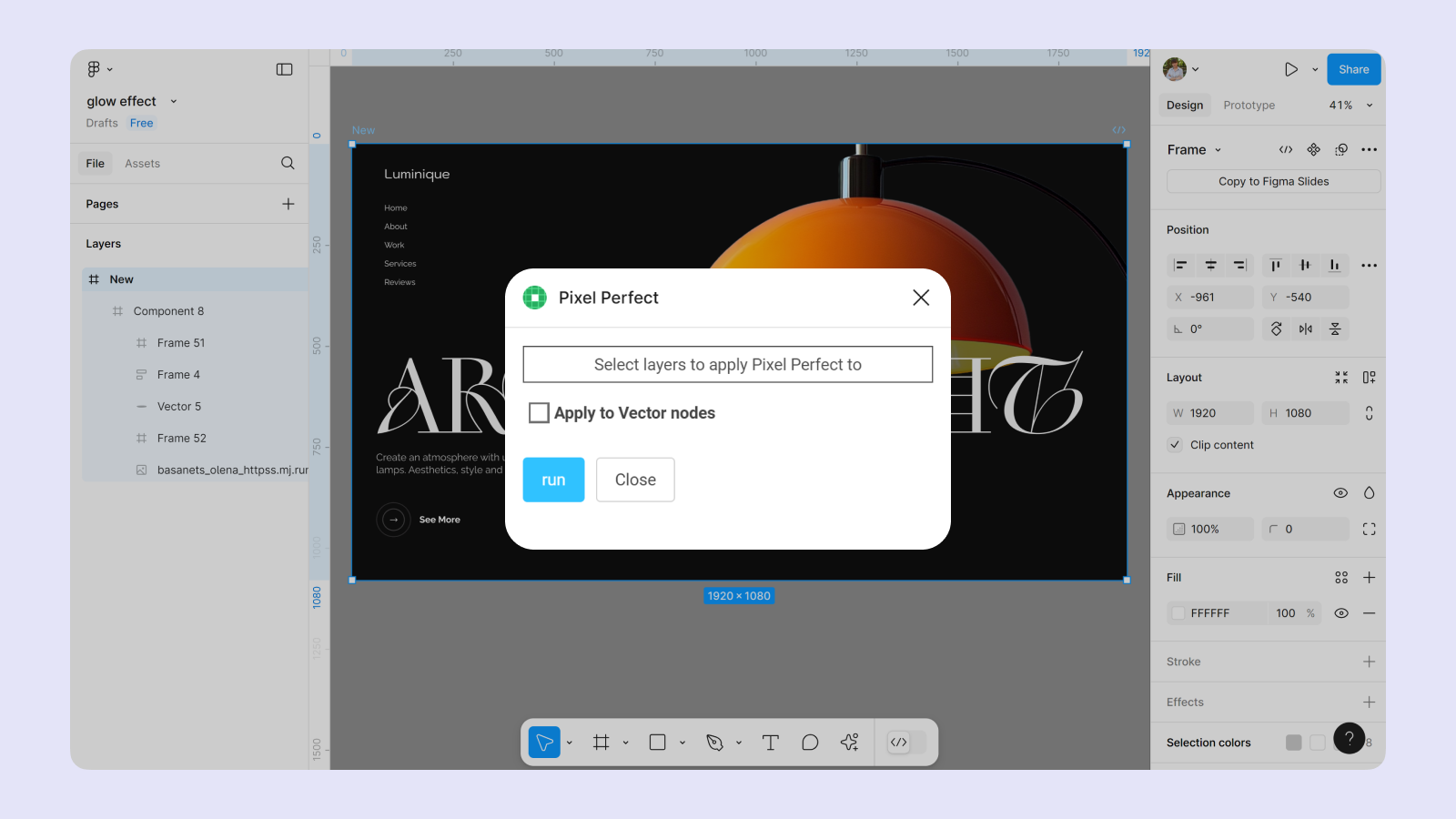
Task: Open the Frame type dropdown
Action: click(x=1194, y=150)
